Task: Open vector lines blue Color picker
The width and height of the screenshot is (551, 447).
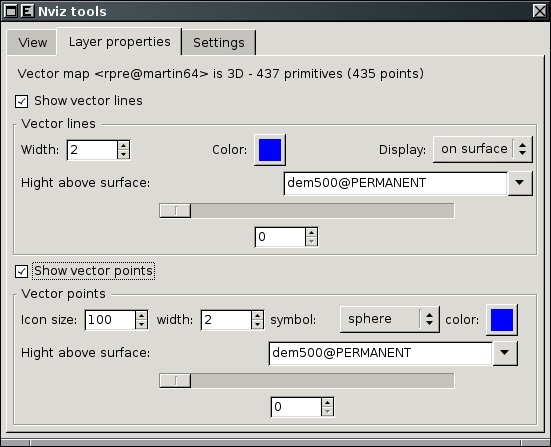Action: (x=270, y=150)
